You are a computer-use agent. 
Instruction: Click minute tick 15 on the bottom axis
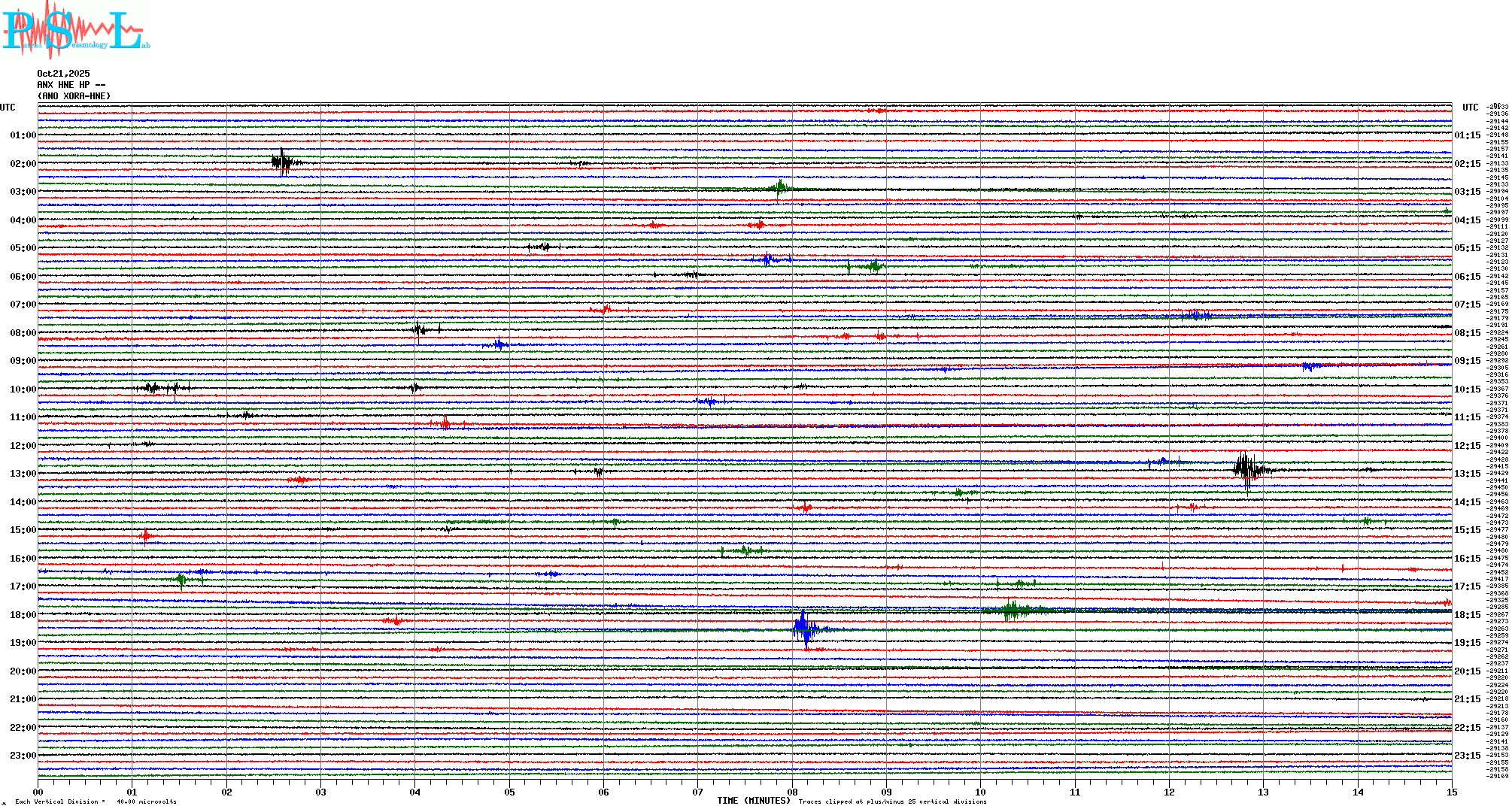pyautogui.click(x=1451, y=792)
